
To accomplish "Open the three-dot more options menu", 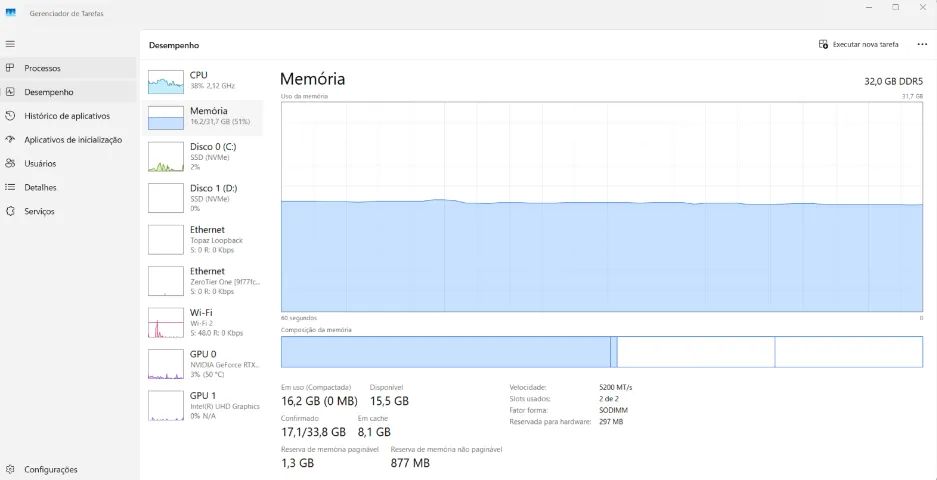I will (921, 45).
